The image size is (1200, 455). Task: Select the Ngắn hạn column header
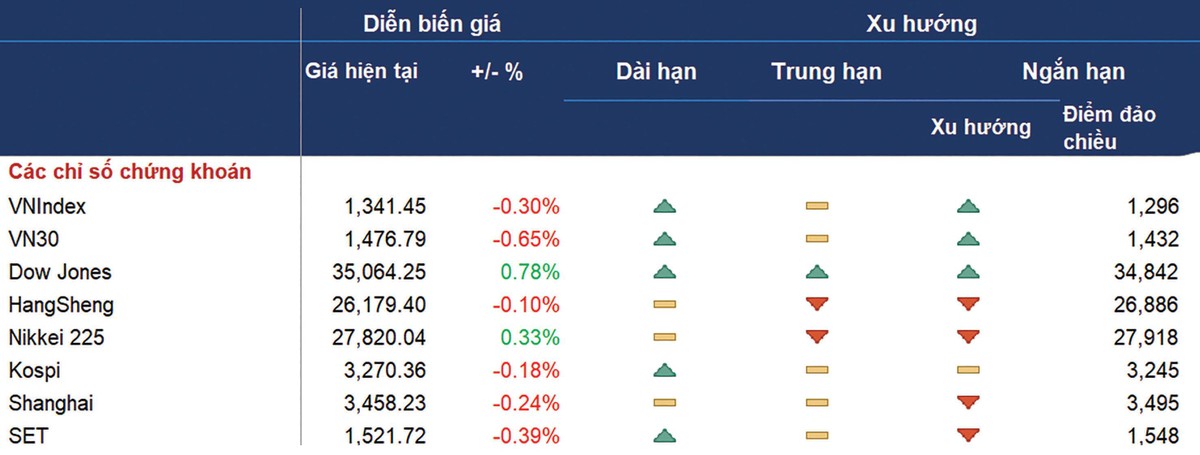(x=1073, y=72)
